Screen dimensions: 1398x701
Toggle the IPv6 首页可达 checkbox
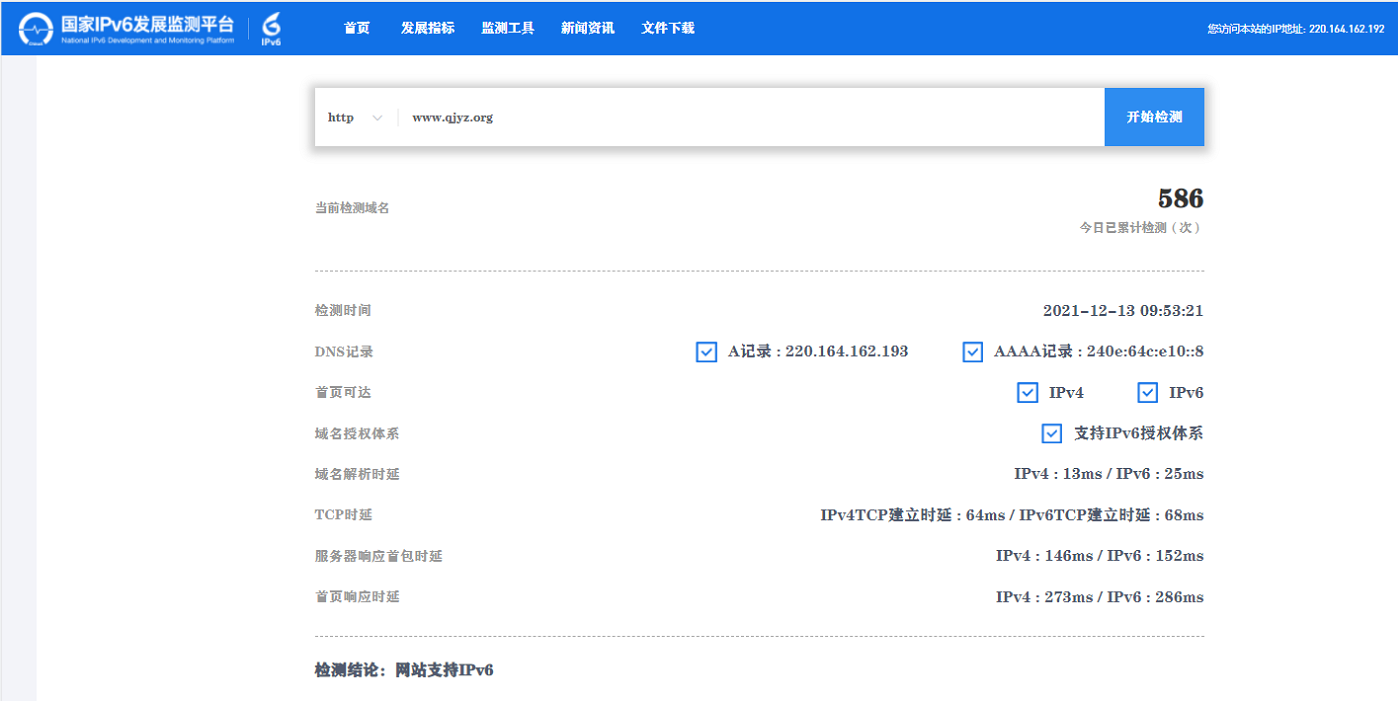[x=1147, y=393]
